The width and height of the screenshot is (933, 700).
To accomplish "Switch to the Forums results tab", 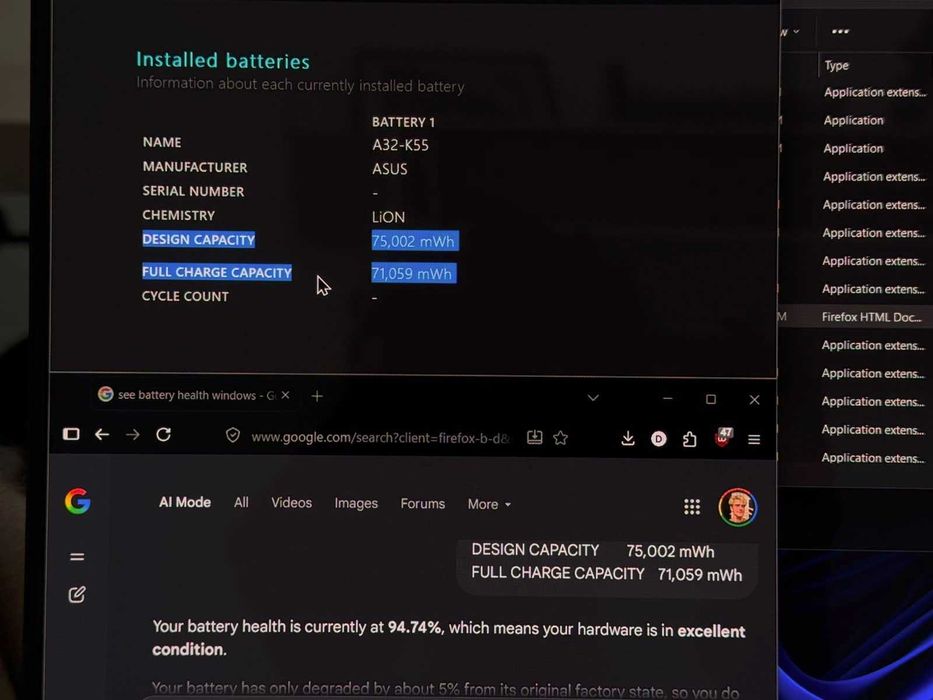I will 422,504.
